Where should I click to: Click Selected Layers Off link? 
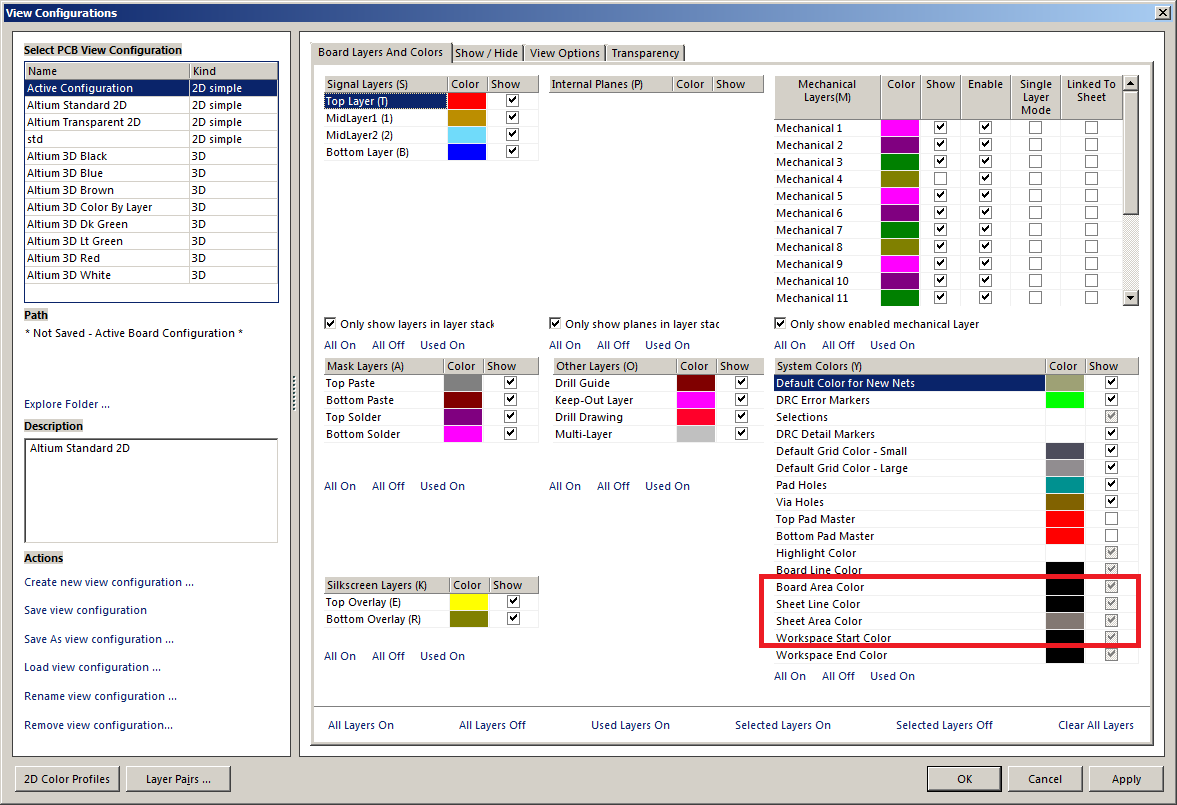[944, 725]
